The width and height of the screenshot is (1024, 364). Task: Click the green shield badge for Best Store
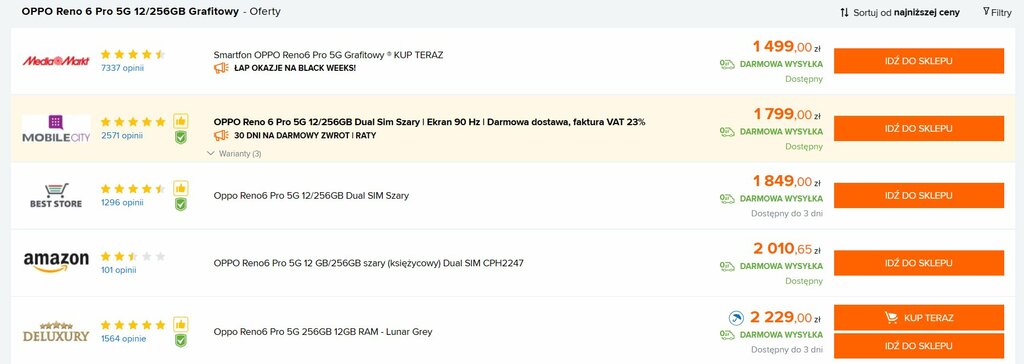click(x=181, y=205)
